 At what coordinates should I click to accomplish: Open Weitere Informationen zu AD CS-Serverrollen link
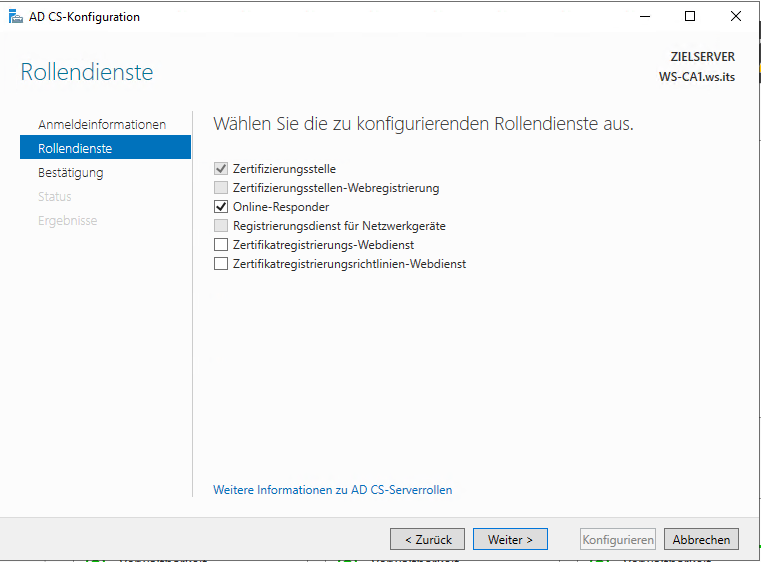(x=332, y=490)
